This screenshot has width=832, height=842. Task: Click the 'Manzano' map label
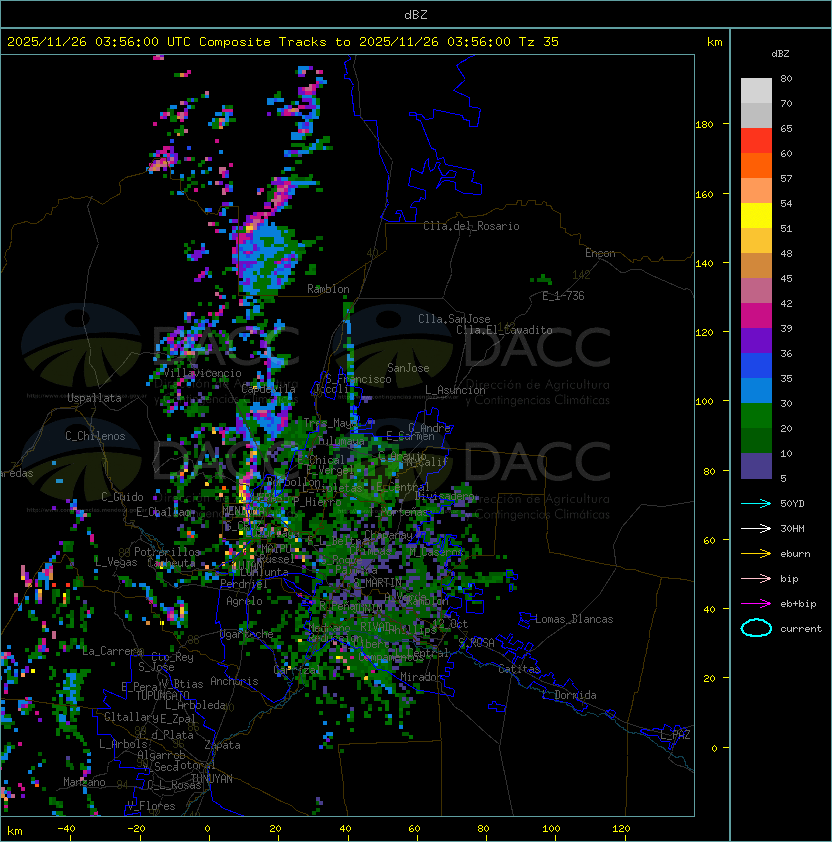point(84,782)
